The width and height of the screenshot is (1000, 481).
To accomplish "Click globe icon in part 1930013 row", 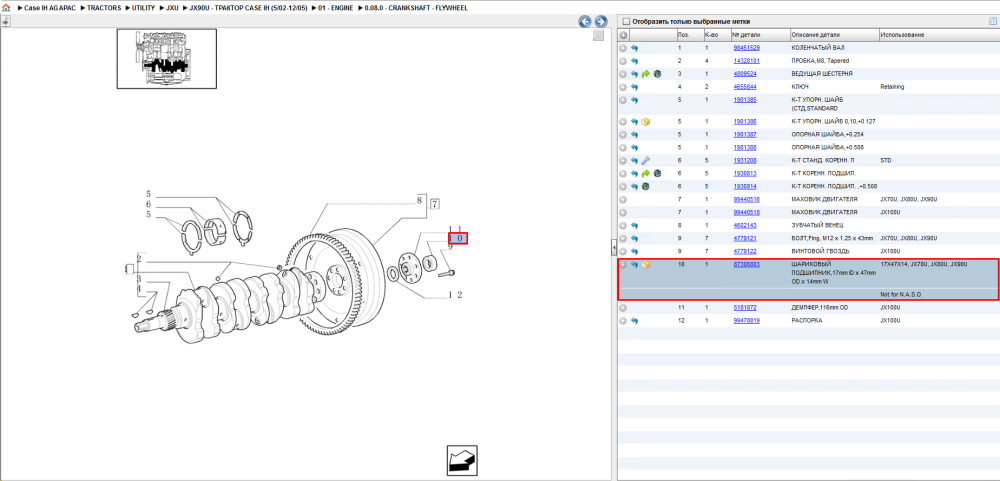I will (657, 173).
